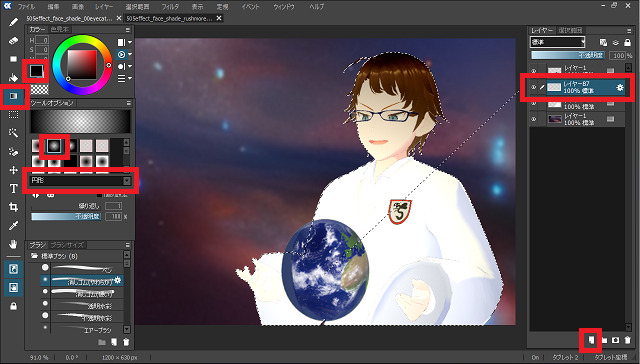
Task: Click the gradient opacity slider in Tool Options
Action: pyautogui.click(x=66, y=217)
